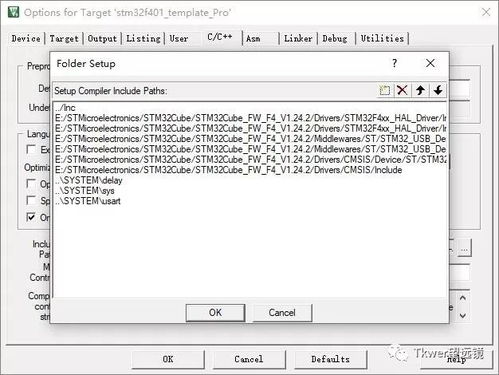The height and width of the screenshot is (375, 499).
Task: Close the Folder Setup dialog
Action: [430, 63]
